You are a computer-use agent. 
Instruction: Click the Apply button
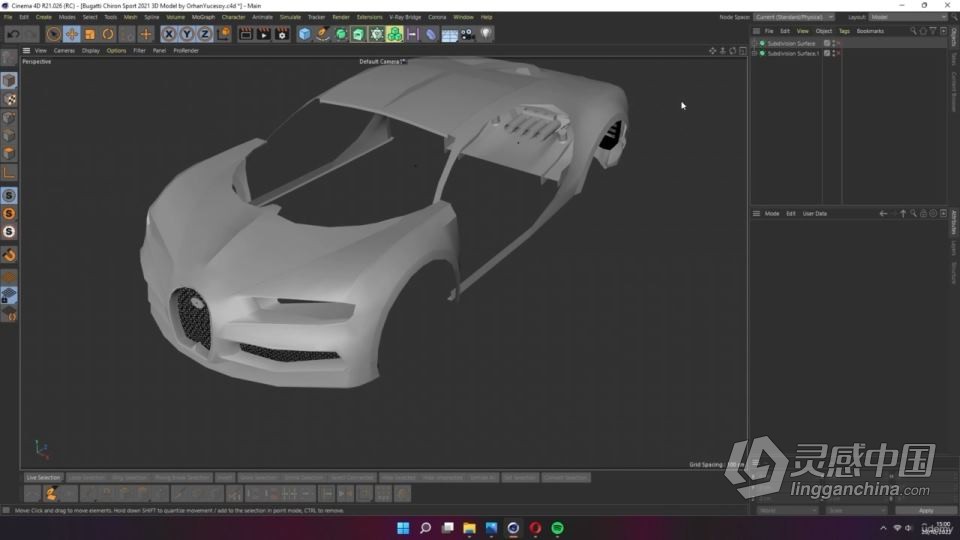tap(926, 511)
